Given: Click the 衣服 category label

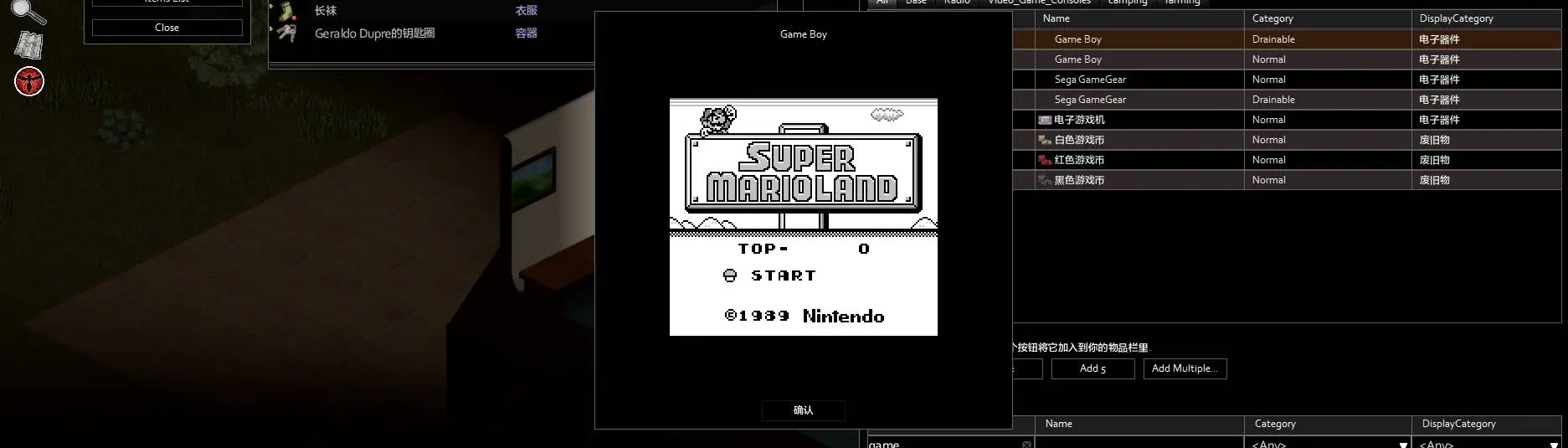Looking at the screenshot, I should pyautogui.click(x=527, y=11).
